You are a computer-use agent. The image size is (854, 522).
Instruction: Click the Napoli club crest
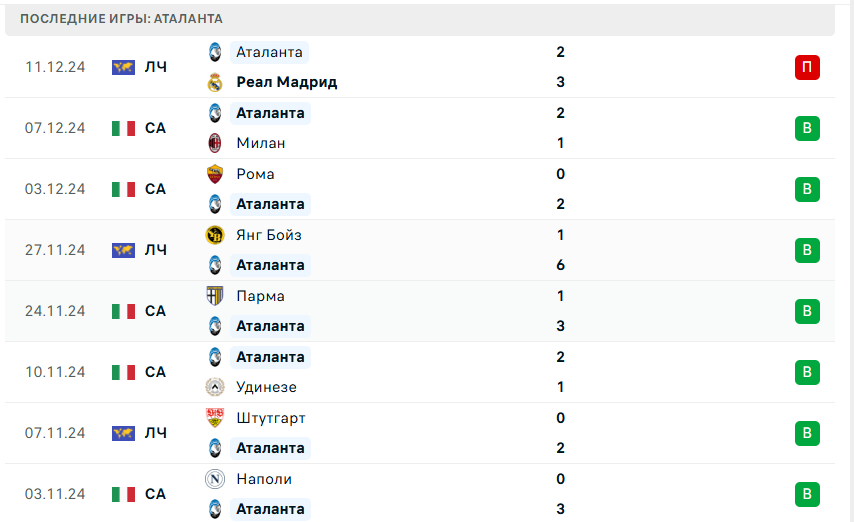214,479
